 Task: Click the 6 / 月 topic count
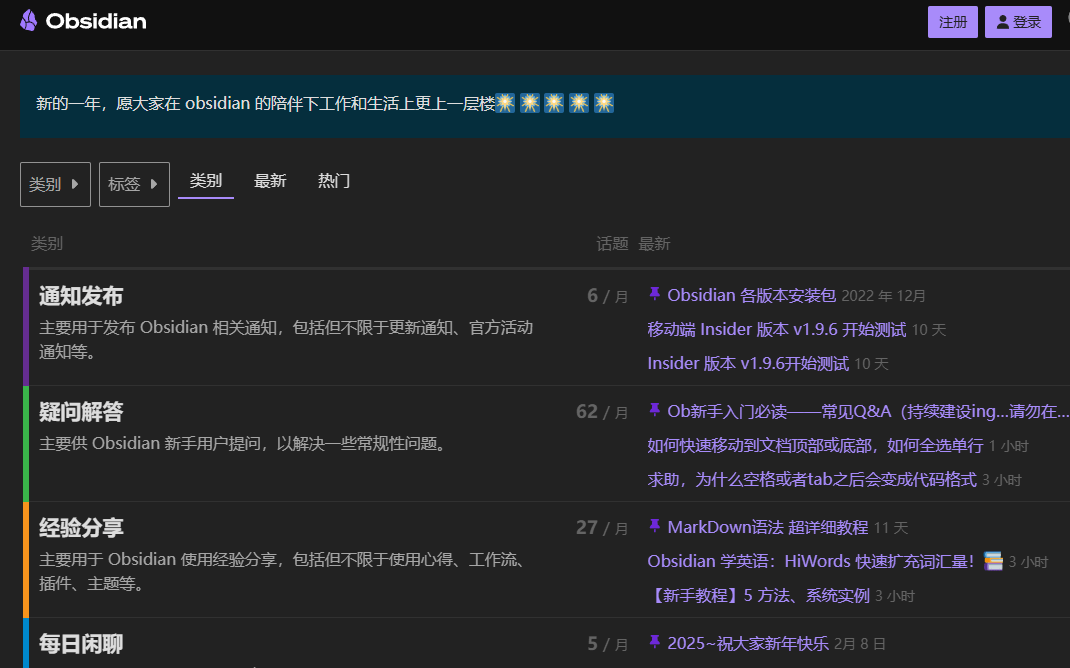pos(607,296)
